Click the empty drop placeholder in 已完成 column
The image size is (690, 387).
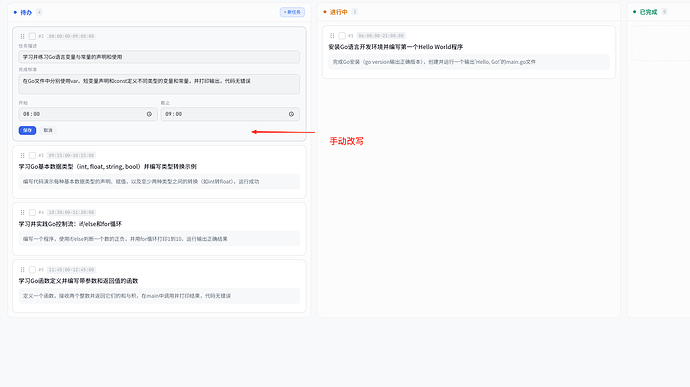point(661,43)
